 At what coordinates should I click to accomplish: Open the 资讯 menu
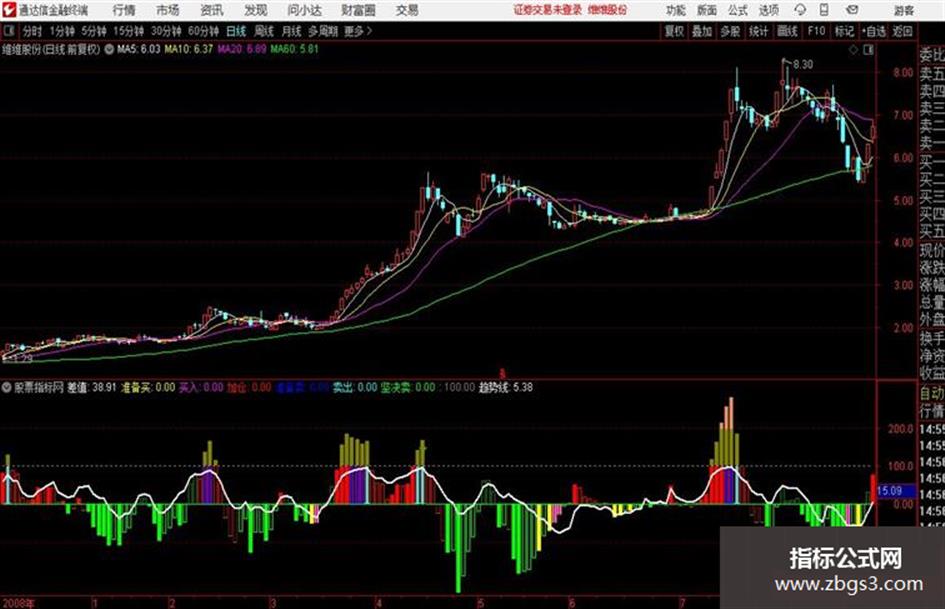(x=212, y=10)
